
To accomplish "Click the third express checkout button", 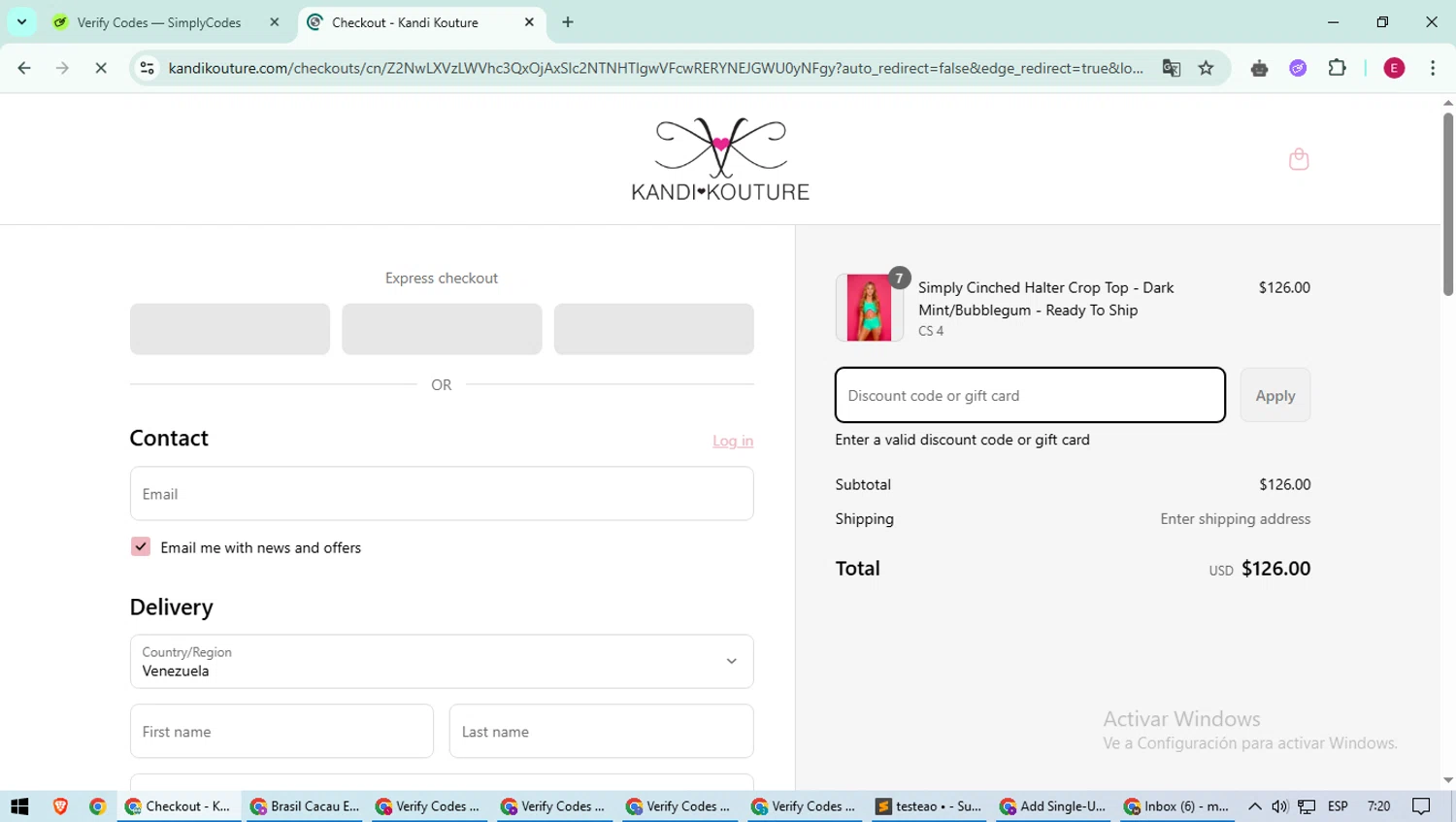I will pos(653,329).
